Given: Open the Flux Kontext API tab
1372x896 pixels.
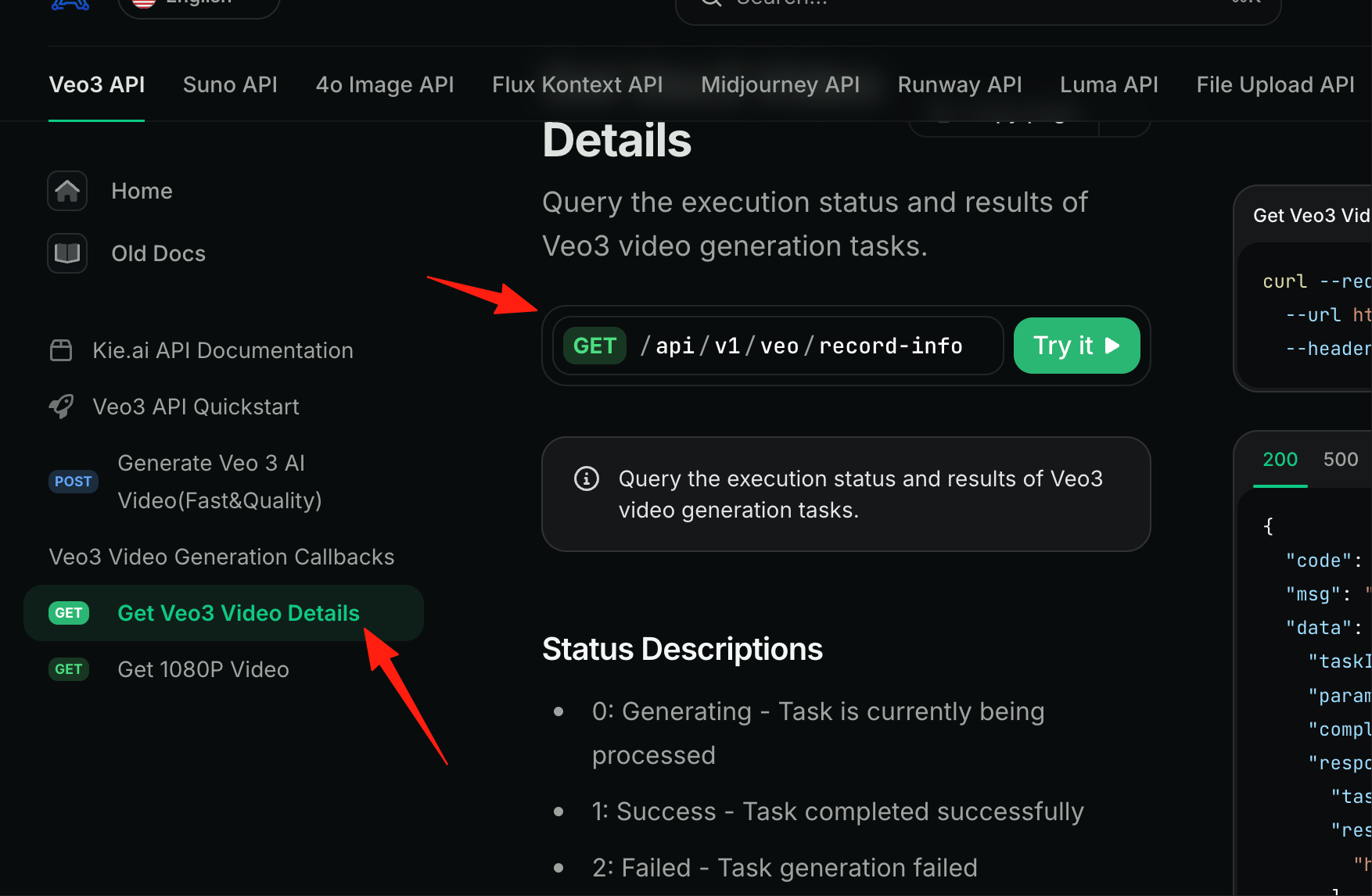Looking at the screenshot, I should (577, 84).
